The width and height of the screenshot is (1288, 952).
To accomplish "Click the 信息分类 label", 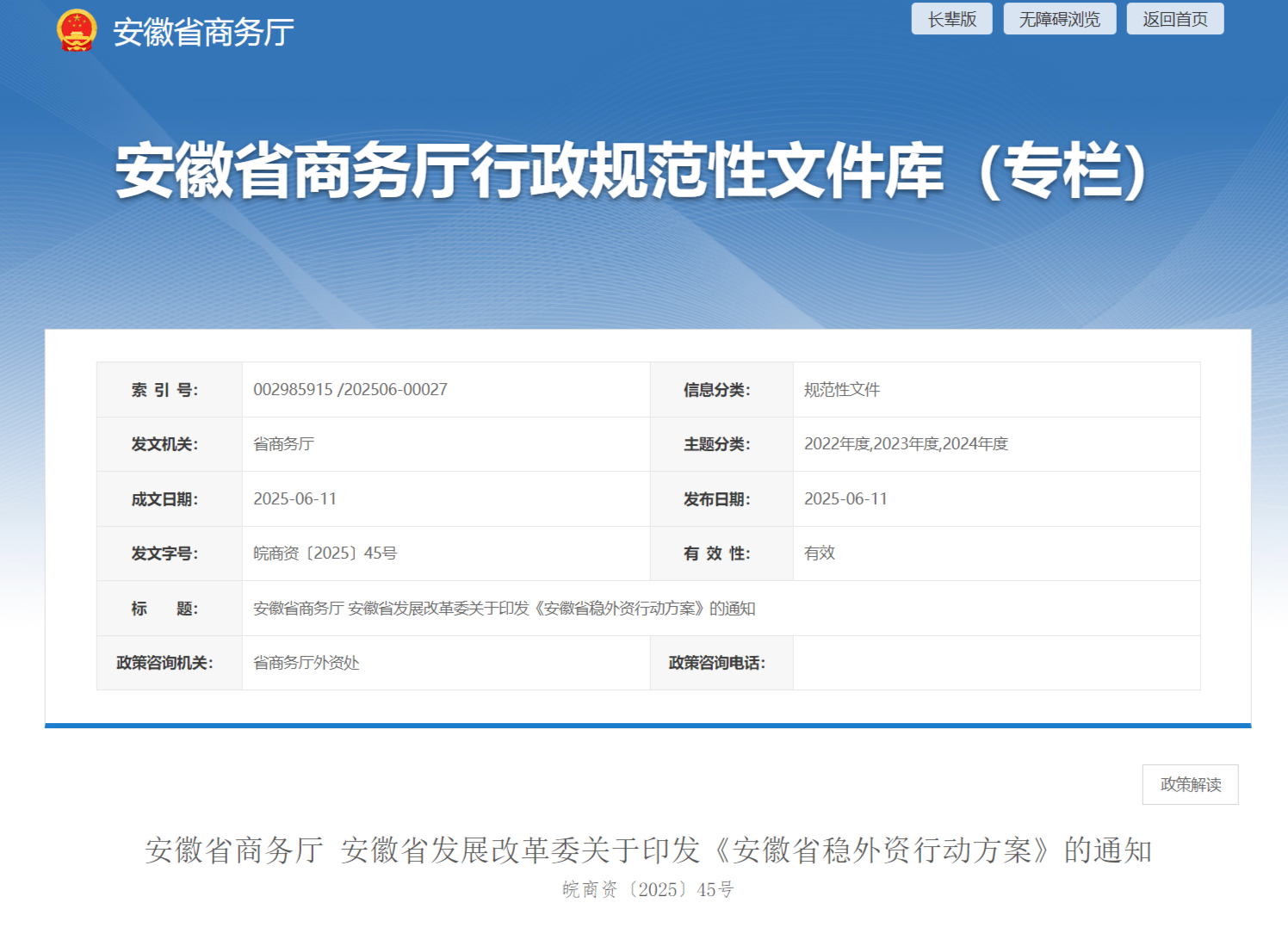I will tap(716, 390).
